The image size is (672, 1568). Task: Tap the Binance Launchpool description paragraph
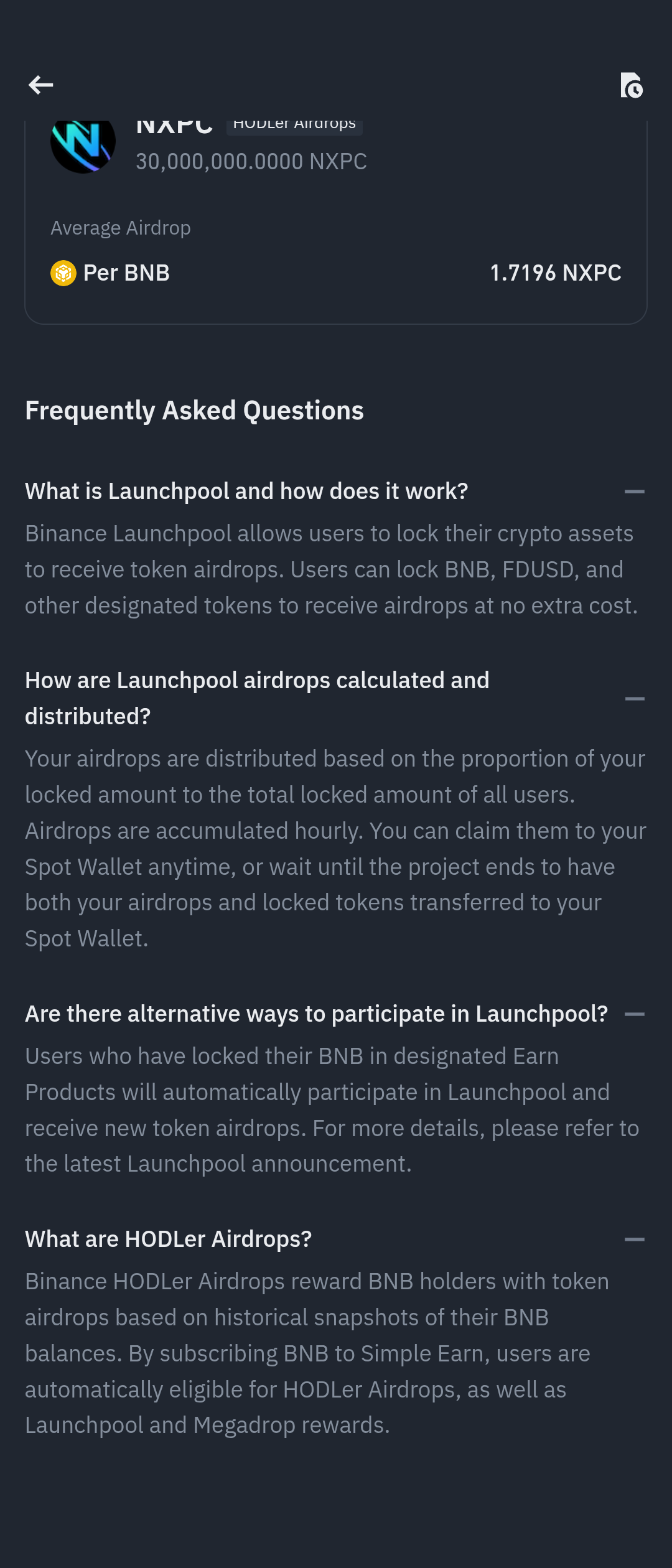point(331,569)
